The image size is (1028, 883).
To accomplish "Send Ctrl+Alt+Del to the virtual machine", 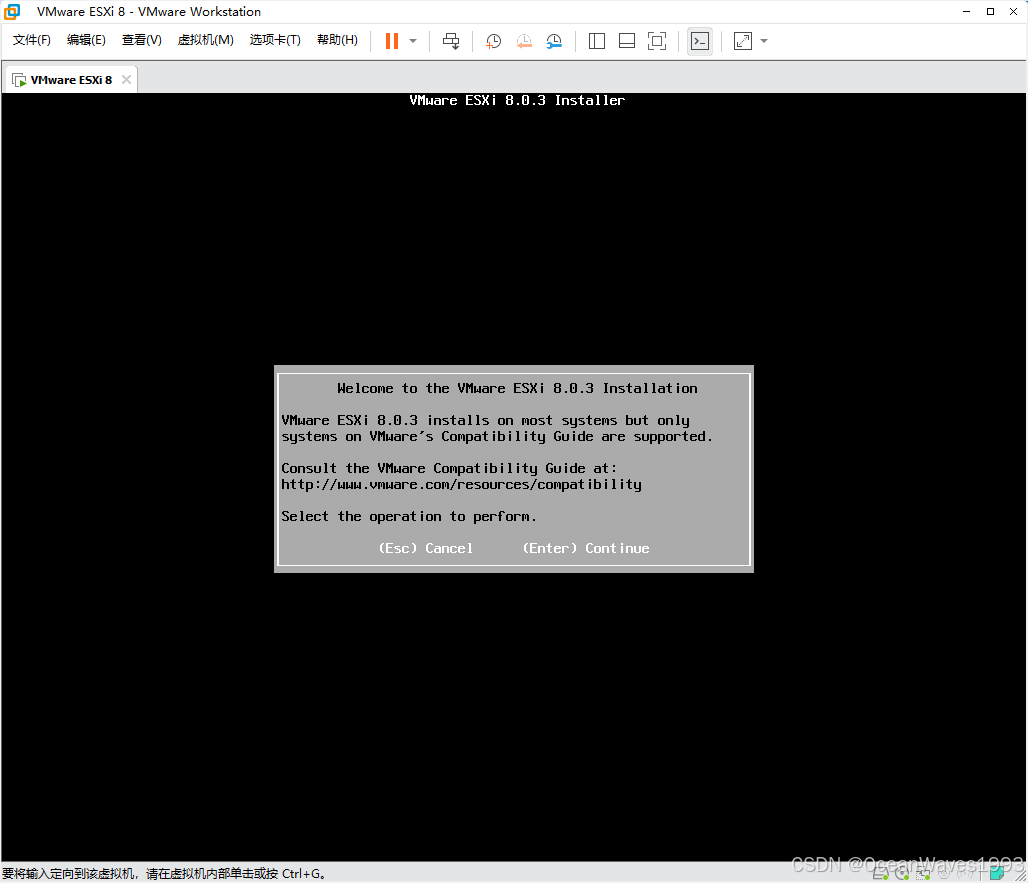I will coord(451,41).
